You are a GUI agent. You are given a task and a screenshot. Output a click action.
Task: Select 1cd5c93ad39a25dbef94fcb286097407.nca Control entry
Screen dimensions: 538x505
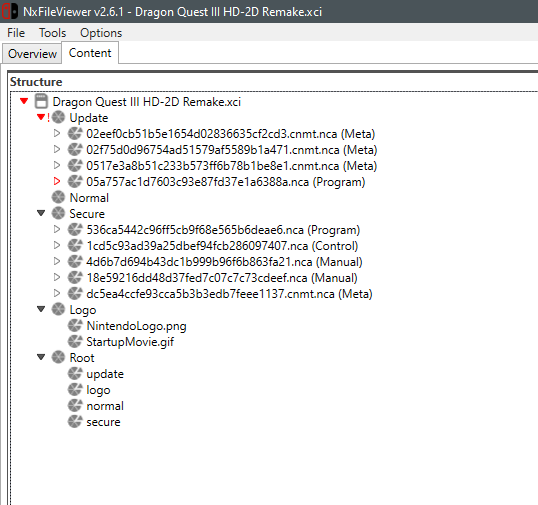coord(222,246)
